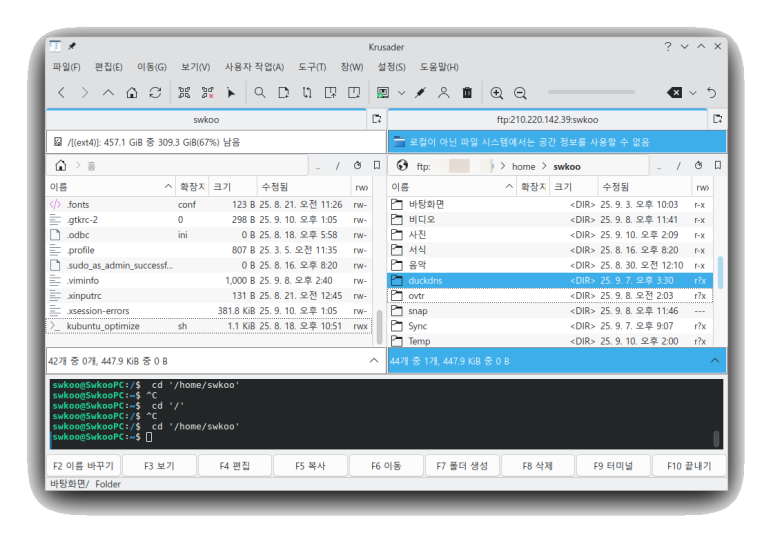Open the right panel bookmarks icon
The height and width of the screenshot is (544, 773).
tap(718, 166)
